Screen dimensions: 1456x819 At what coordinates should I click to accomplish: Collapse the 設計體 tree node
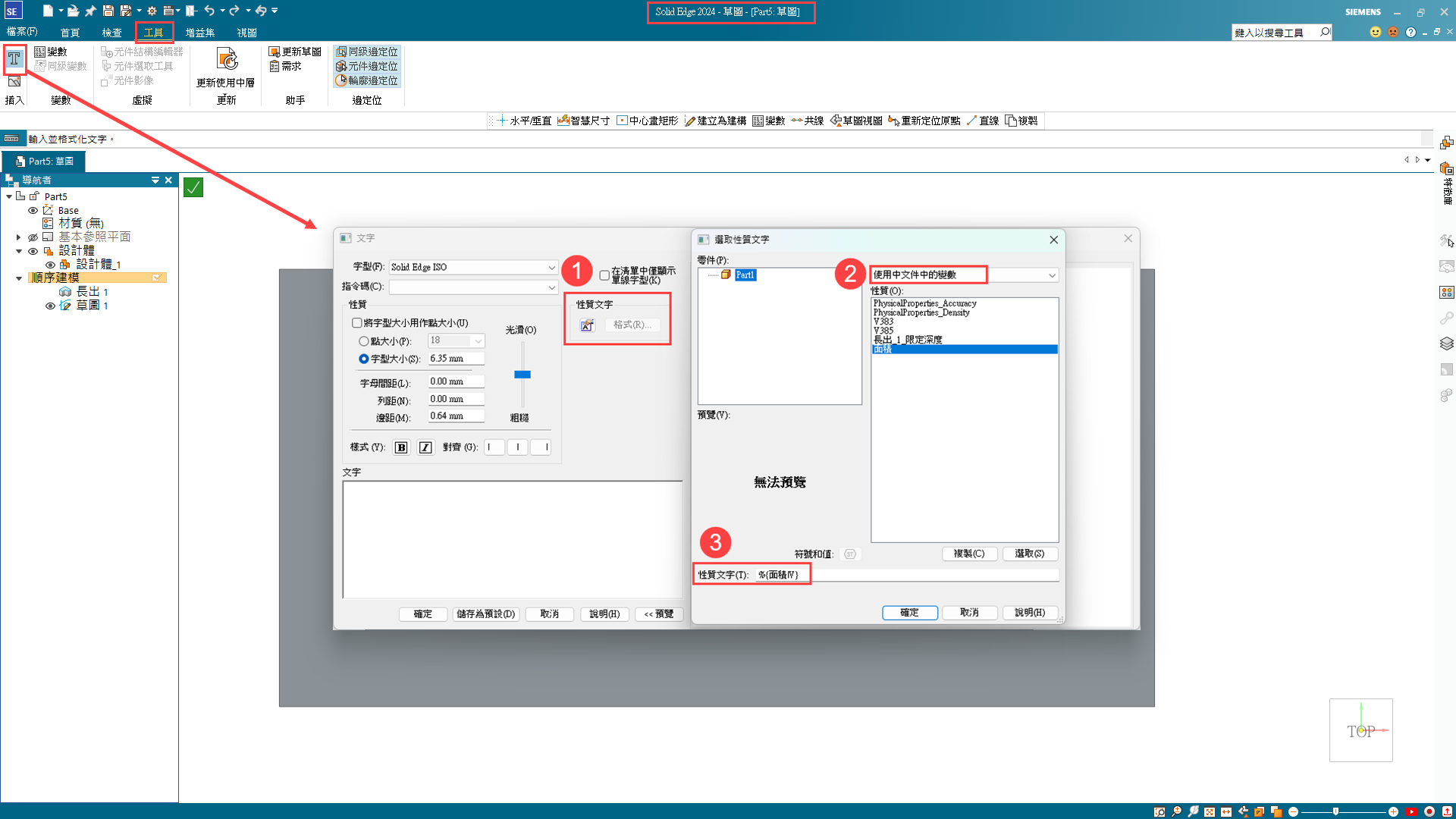click(19, 251)
